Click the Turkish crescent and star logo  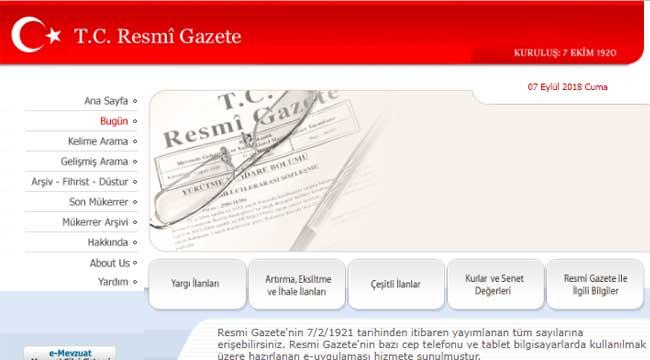[36, 35]
